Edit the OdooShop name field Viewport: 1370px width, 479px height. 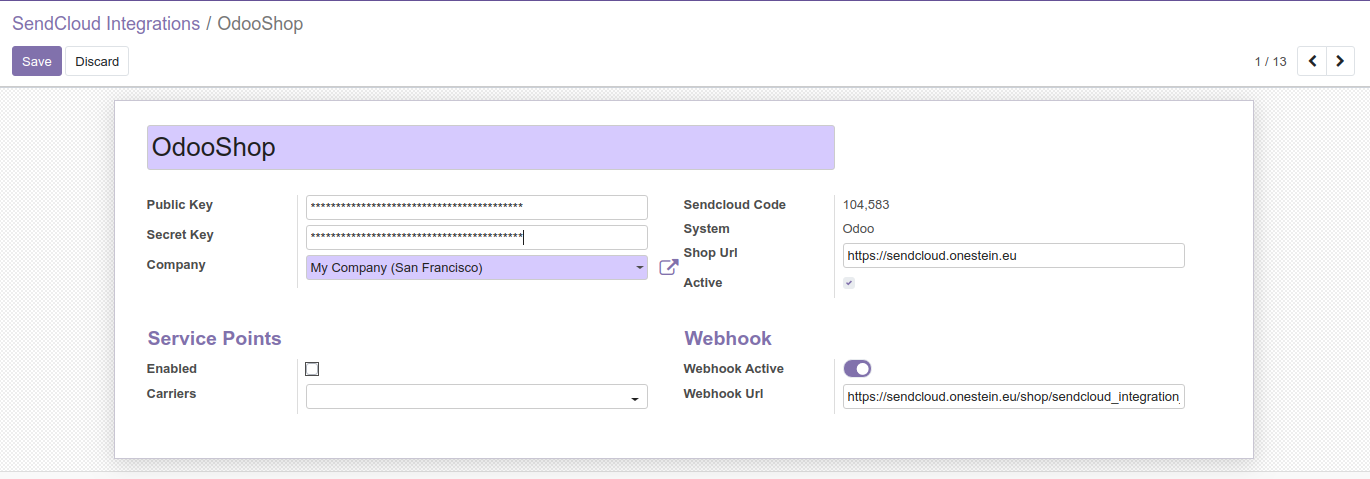(491, 147)
